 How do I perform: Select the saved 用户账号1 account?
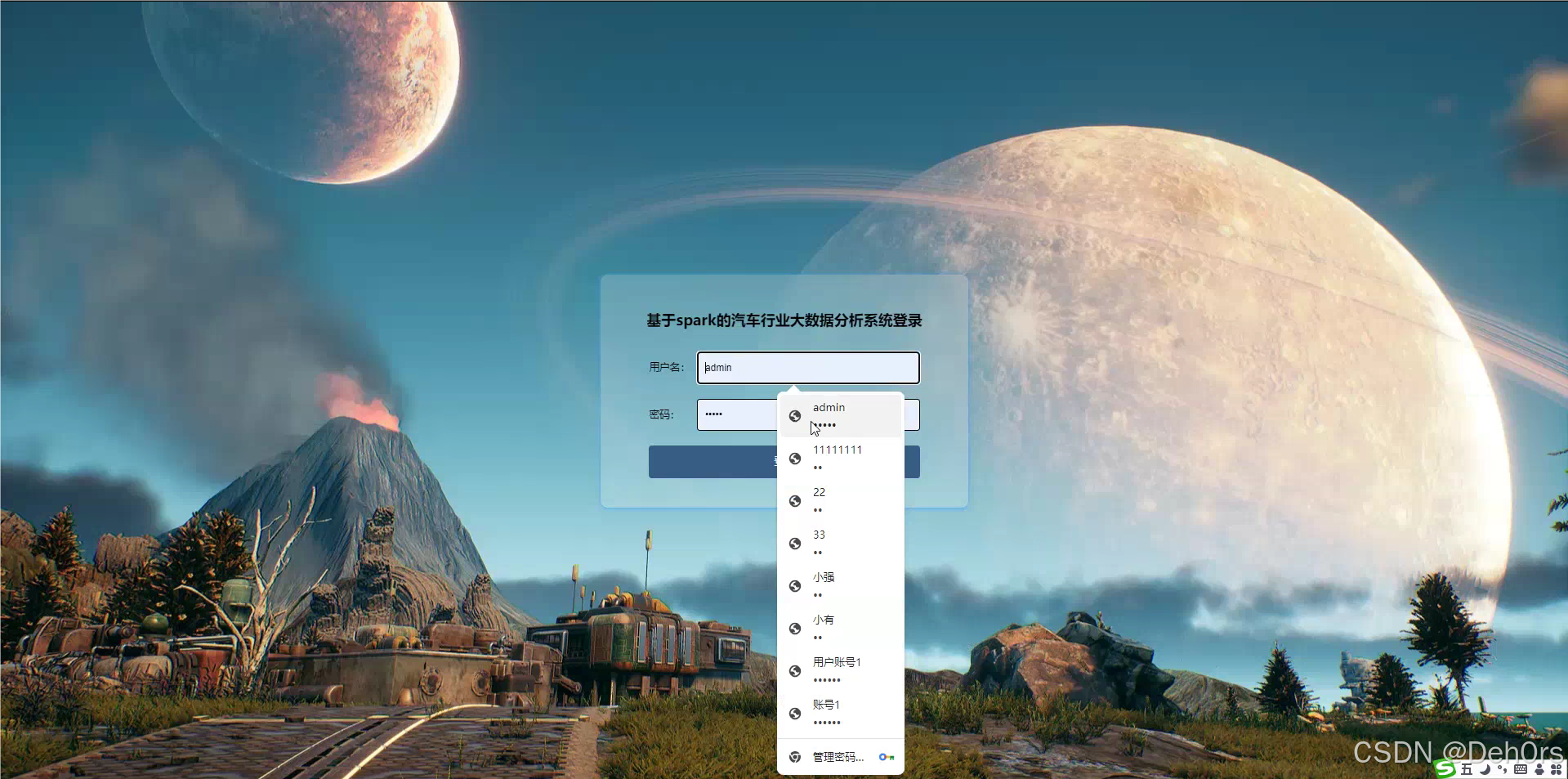841,671
